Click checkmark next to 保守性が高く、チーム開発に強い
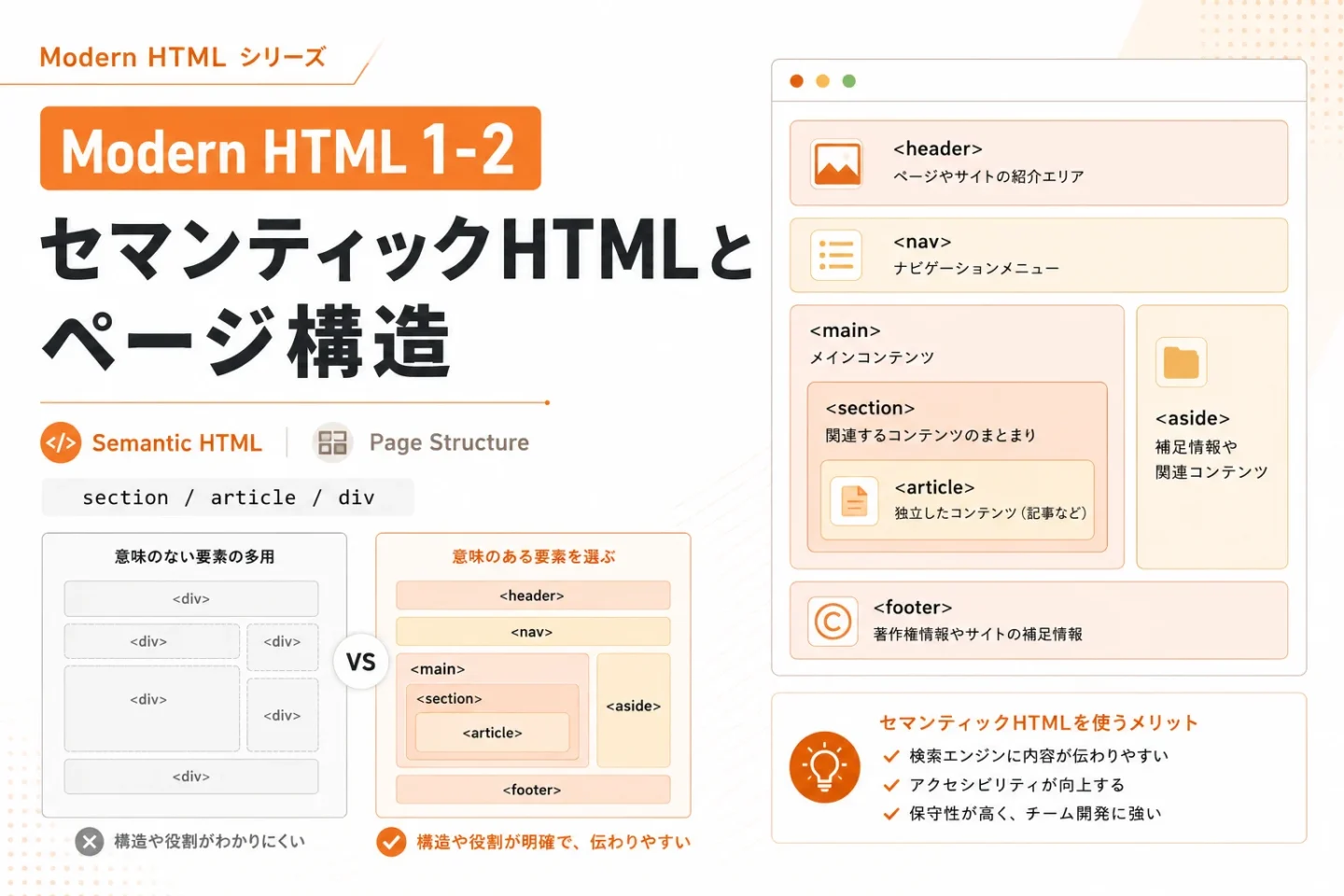This screenshot has width=1344, height=896. [x=891, y=814]
